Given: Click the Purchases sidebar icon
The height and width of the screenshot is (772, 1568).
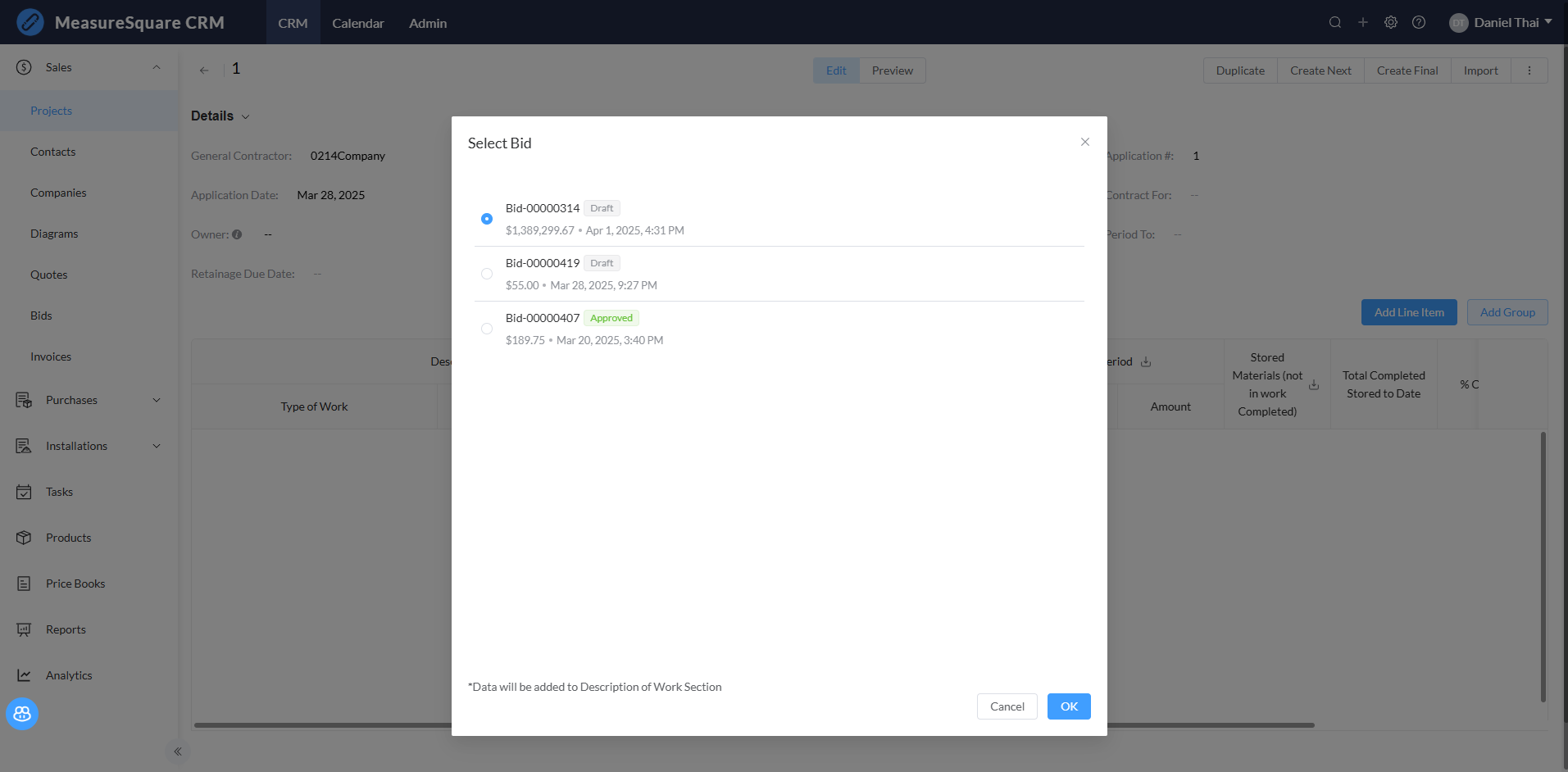Looking at the screenshot, I should (24, 400).
